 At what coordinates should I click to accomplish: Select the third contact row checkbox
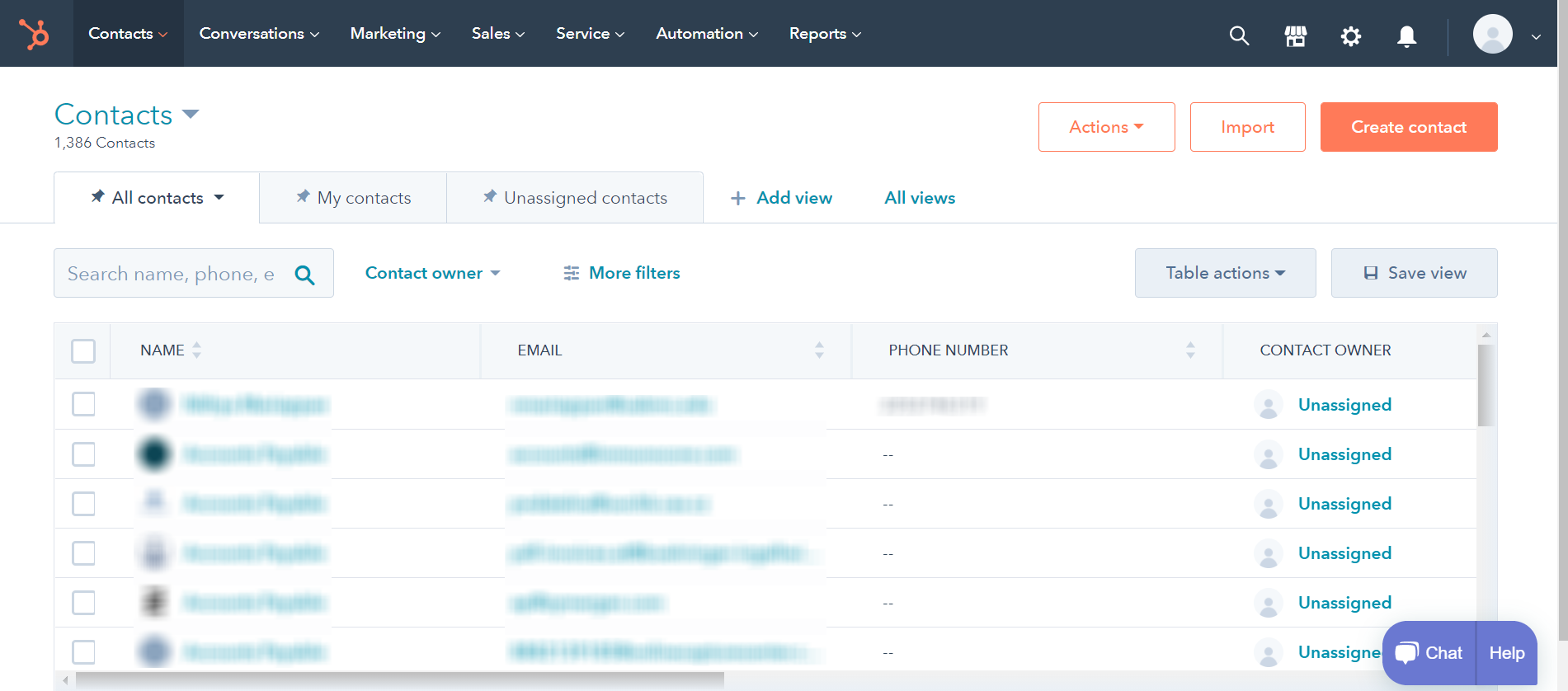point(83,504)
